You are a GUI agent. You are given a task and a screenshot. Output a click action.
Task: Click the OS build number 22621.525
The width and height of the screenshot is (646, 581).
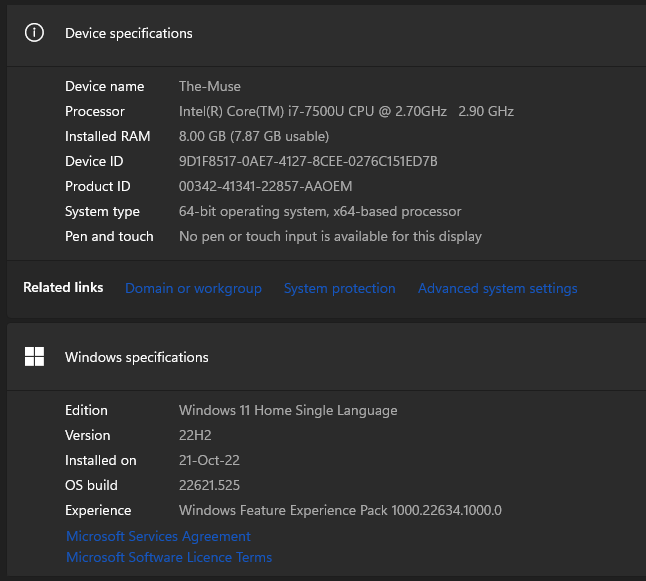(x=210, y=485)
